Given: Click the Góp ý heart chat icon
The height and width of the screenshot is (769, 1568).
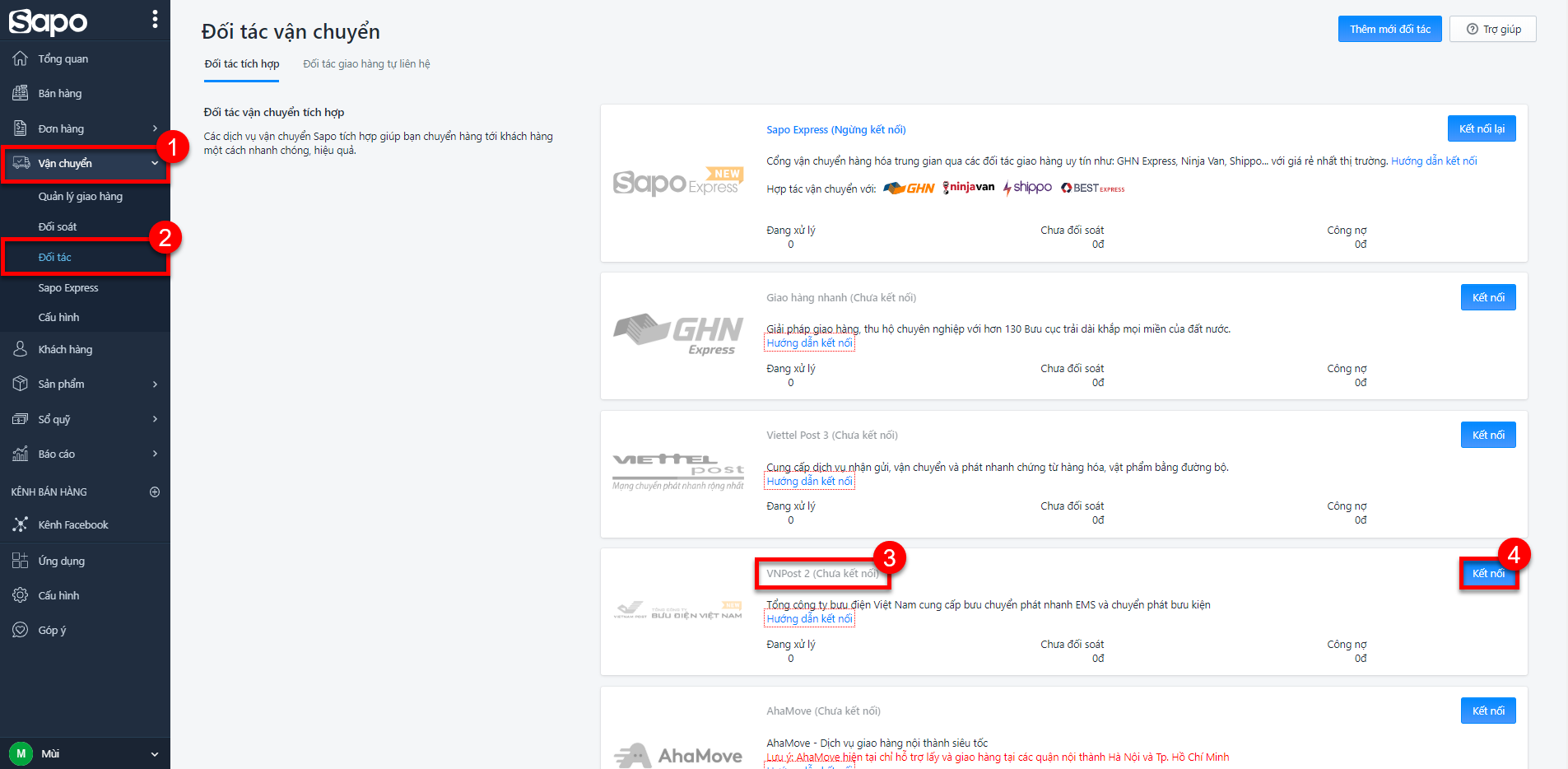Looking at the screenshot, I should pos(21,630).
